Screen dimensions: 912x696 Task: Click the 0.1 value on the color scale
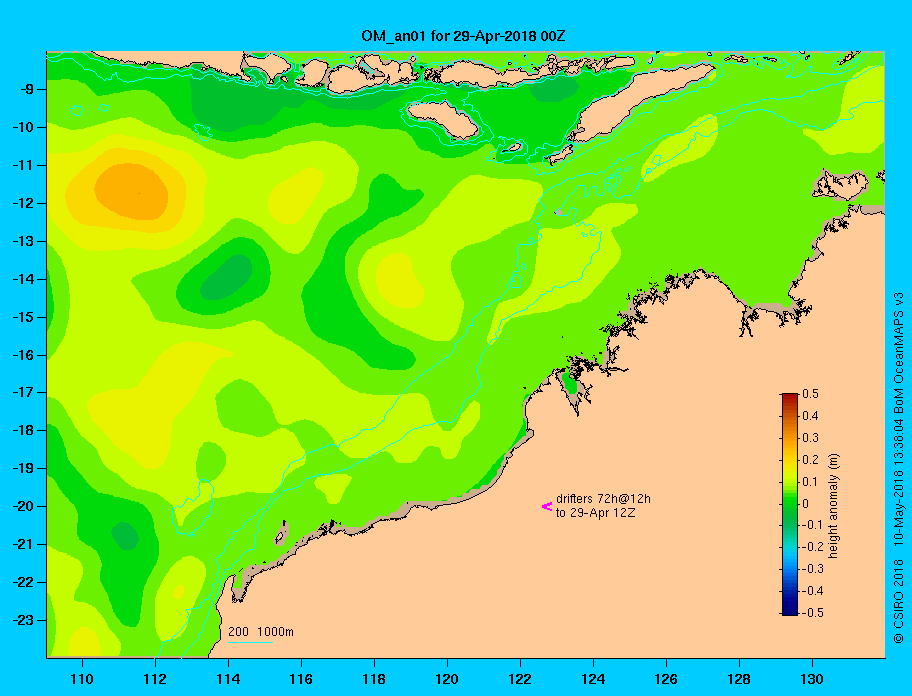(810, 482)
